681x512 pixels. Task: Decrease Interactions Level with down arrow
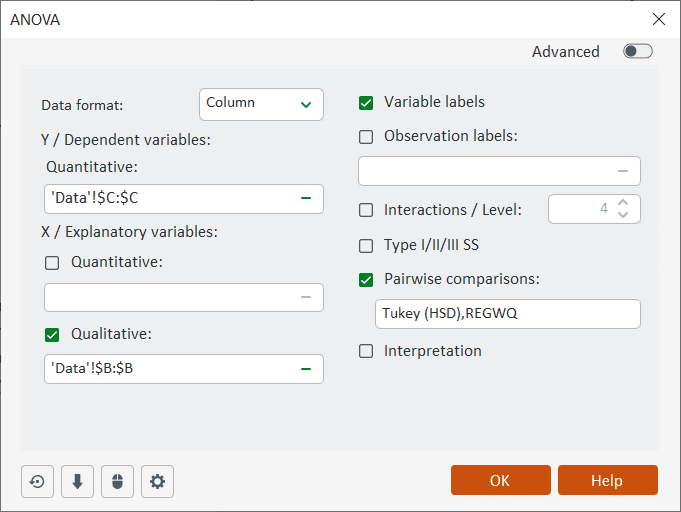(623, 215)
